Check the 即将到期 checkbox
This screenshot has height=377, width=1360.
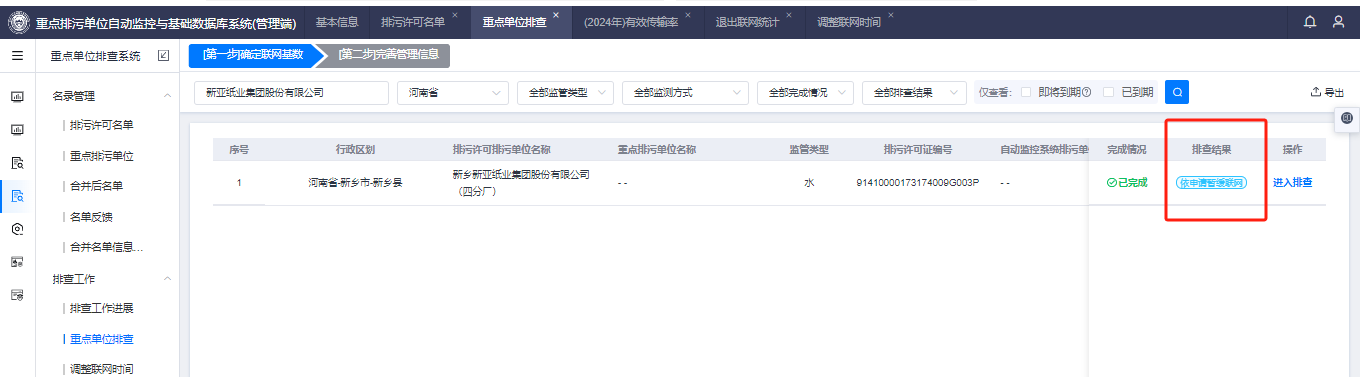[x=1026, y=92]
